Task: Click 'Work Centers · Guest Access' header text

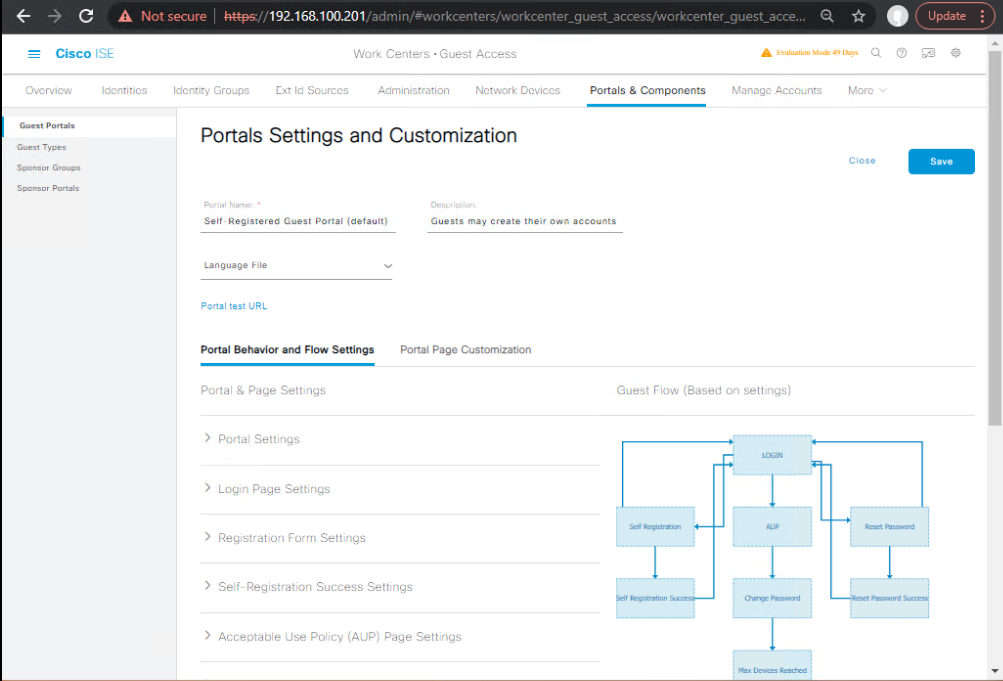Action: 435,54
